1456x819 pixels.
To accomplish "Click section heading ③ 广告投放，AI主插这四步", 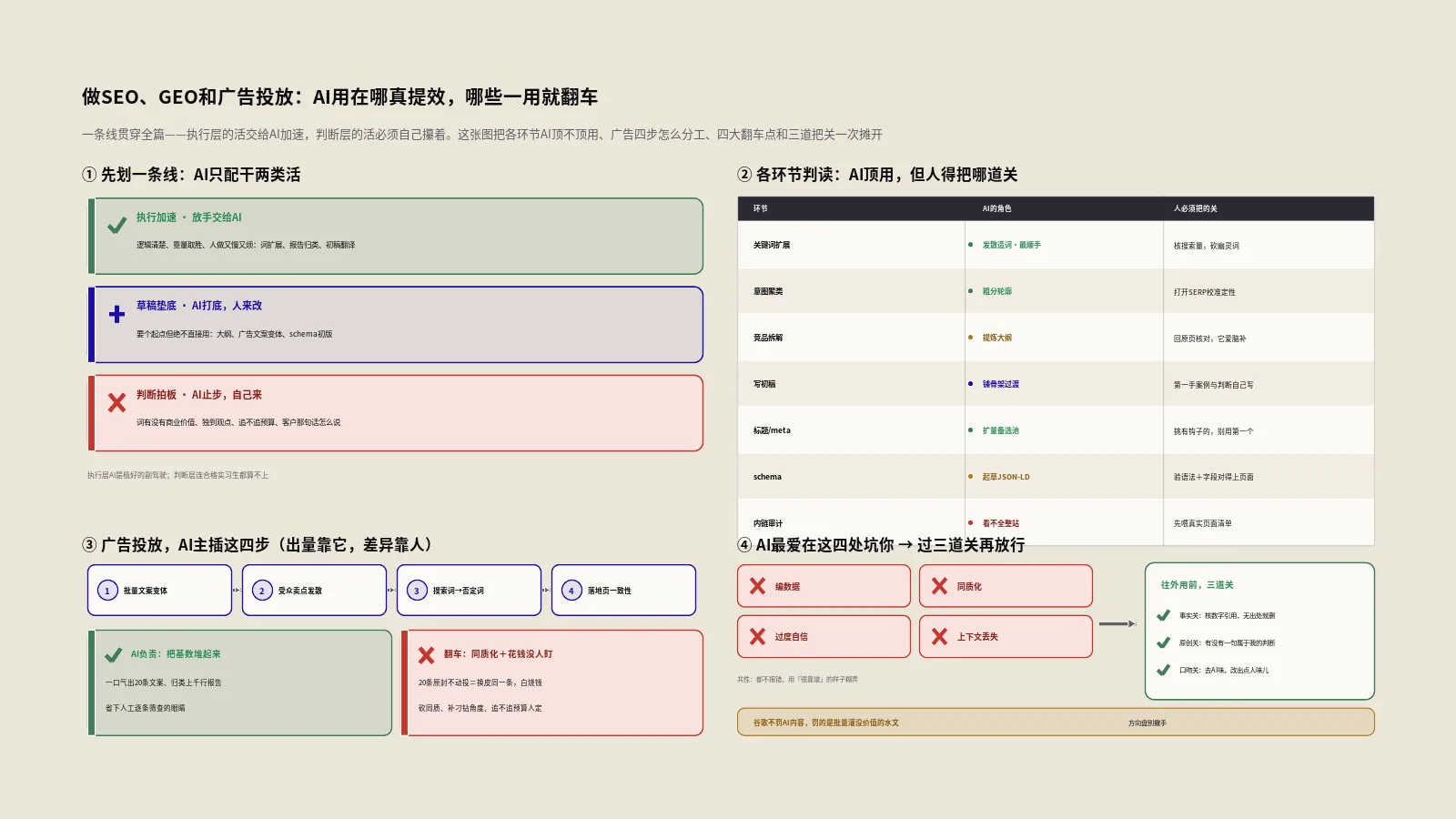I will [x=259, y=545].
